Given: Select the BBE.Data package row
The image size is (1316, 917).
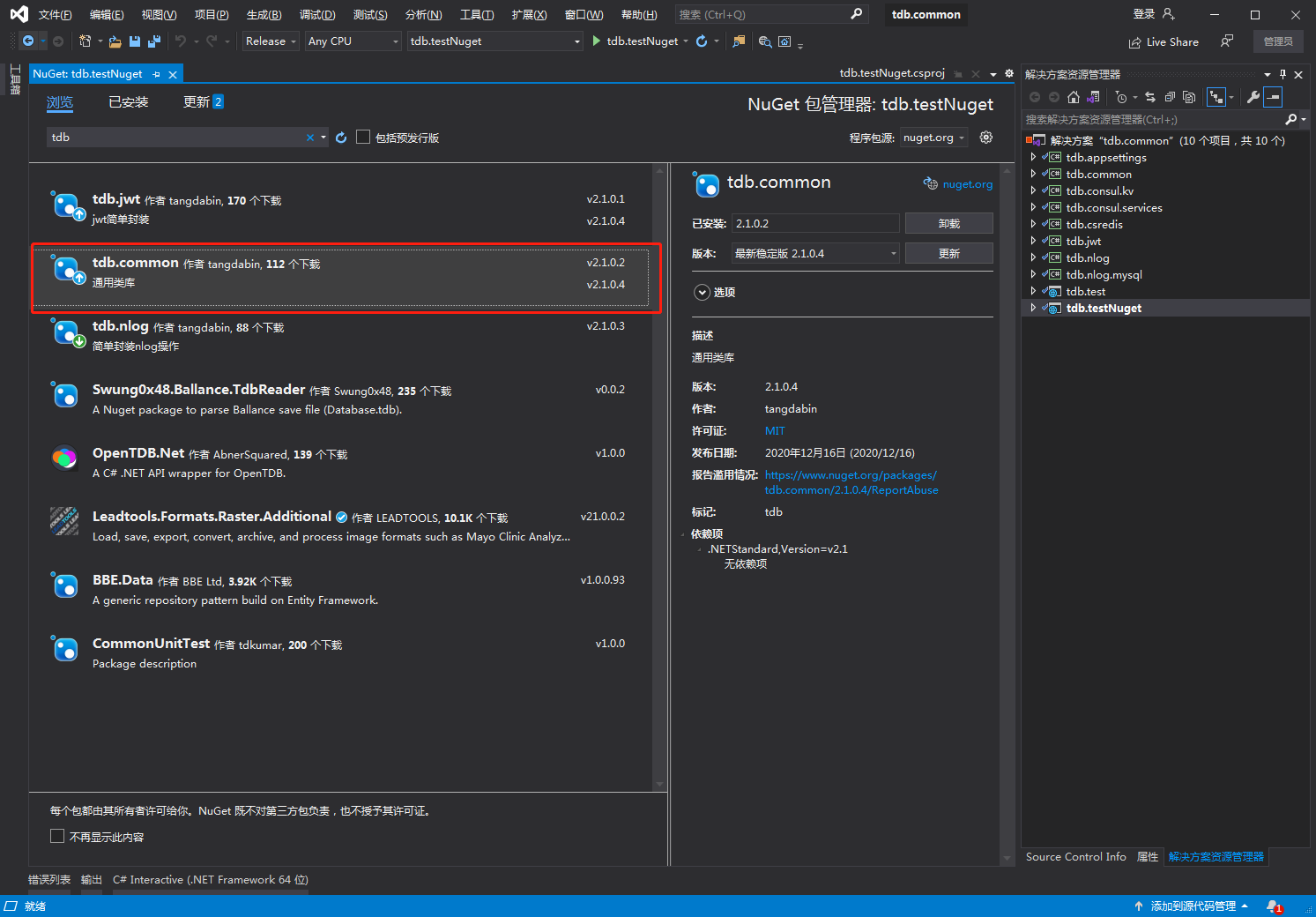Looking at the screenshot, I should pos(341,590).
